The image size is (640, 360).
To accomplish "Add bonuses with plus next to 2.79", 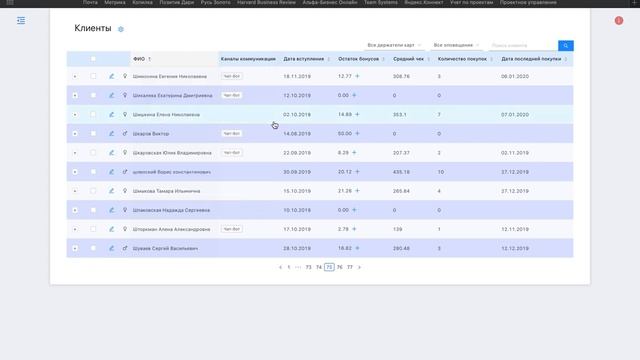I will [354, 229].
